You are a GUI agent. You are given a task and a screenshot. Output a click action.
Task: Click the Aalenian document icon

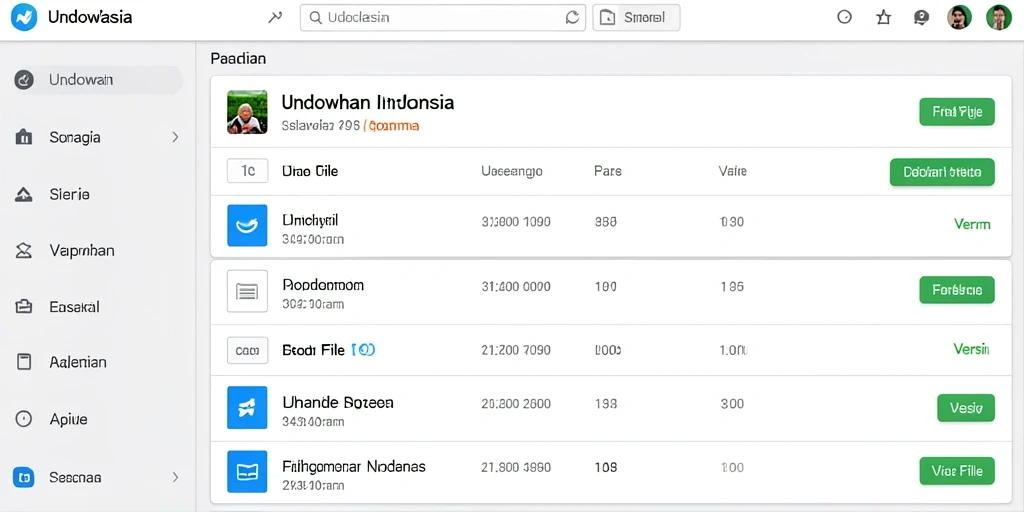[x=24, y=362]
